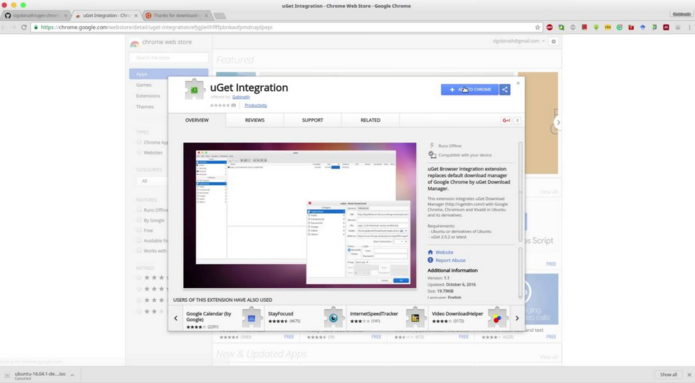The height and width of the screenshot is (383, 695).
Task: Click Show all downloads button
Action: pos(668,375)
